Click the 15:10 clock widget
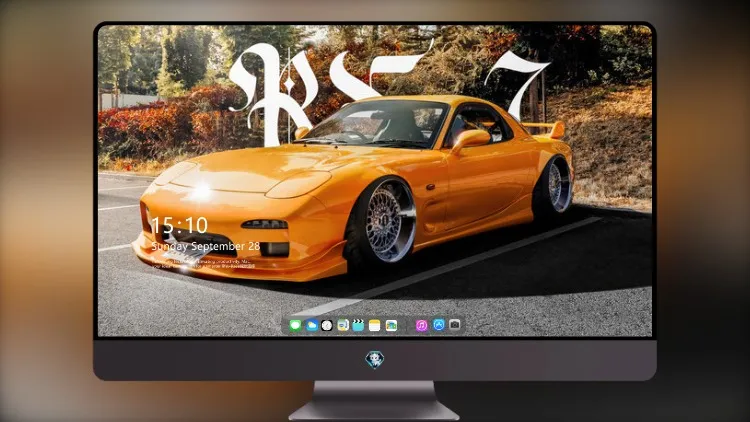 click(x=180, y=225)
